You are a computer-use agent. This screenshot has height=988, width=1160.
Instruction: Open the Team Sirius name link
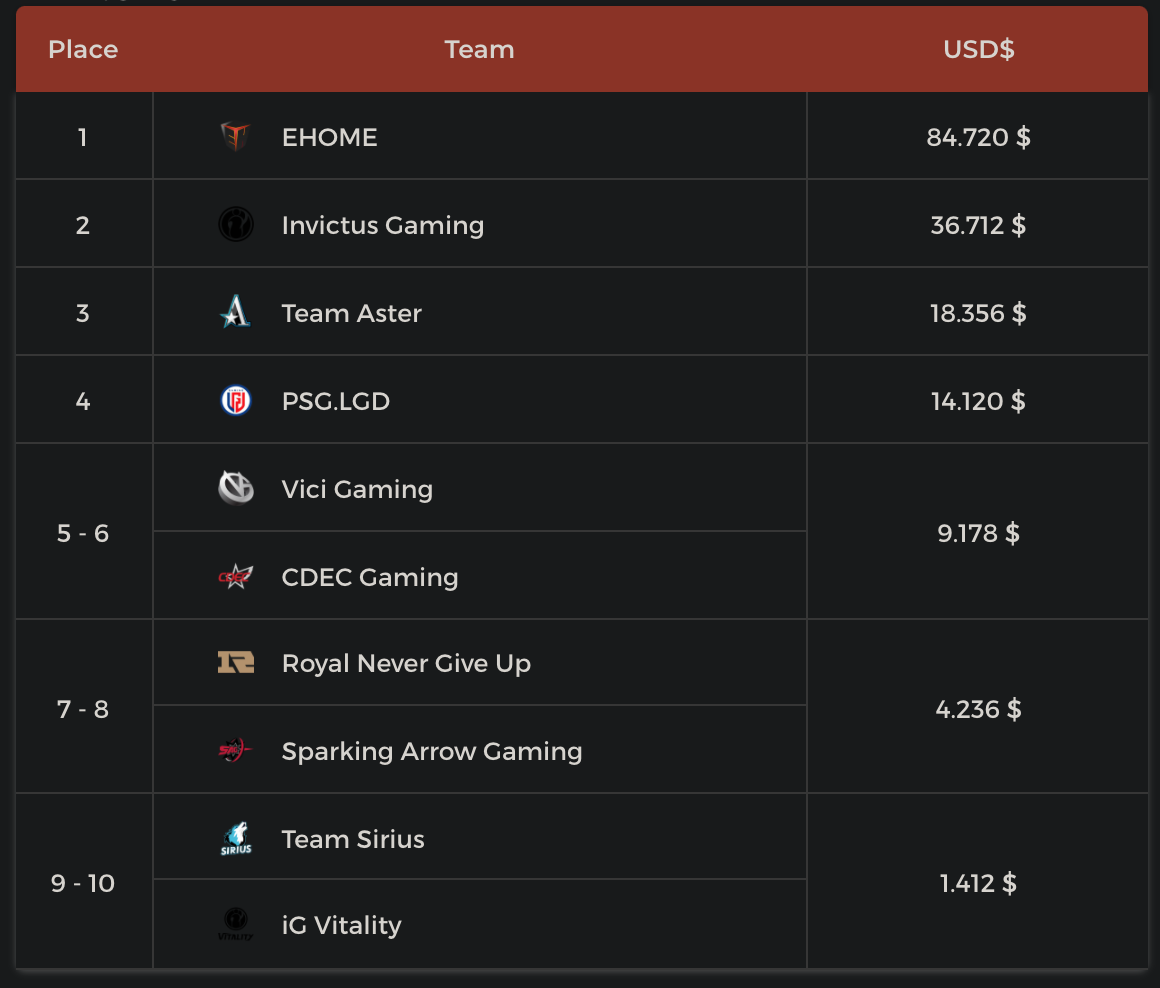click(353, 839)
